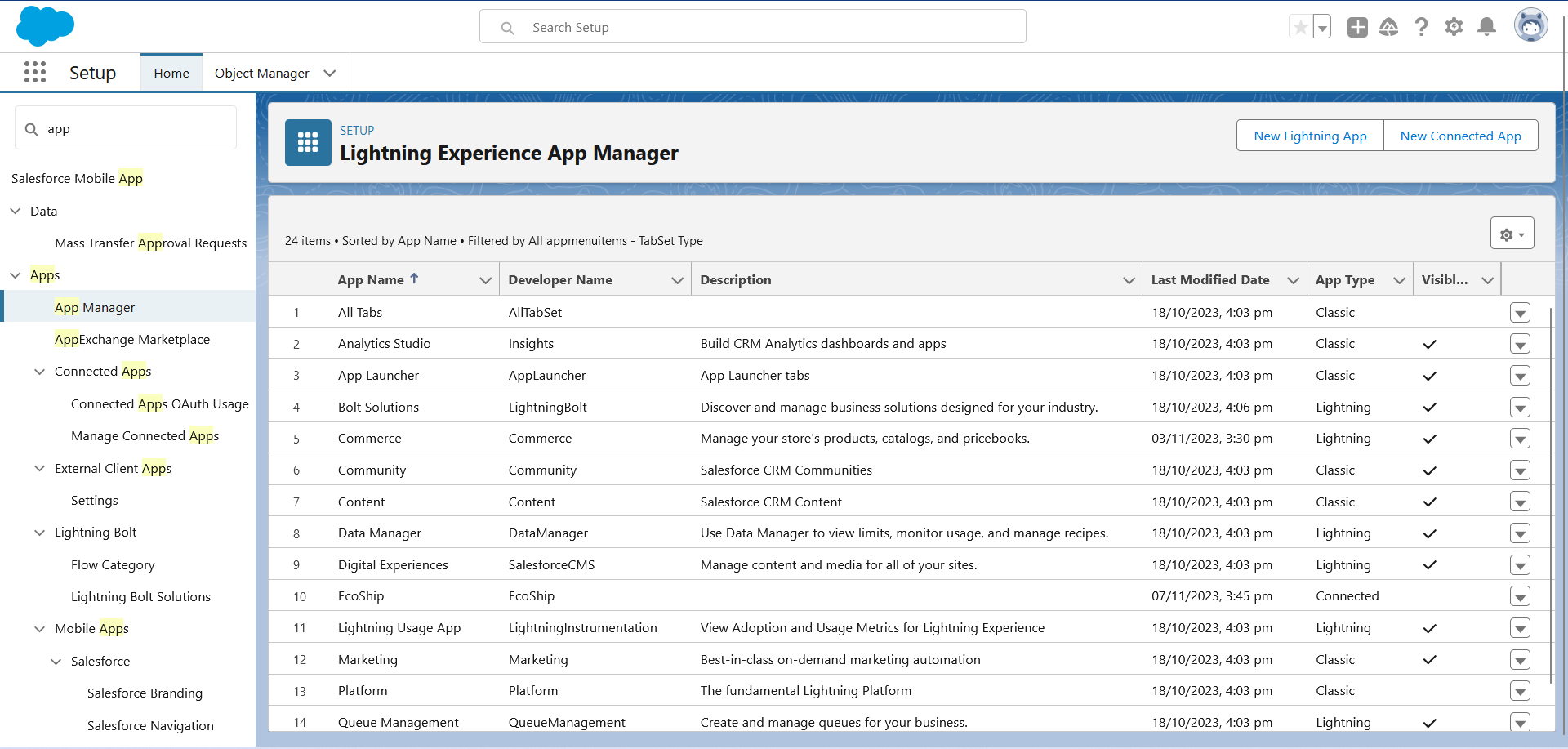Click the favorites star icon
Screen dimensions: 1568x749
pos(1300,27)
